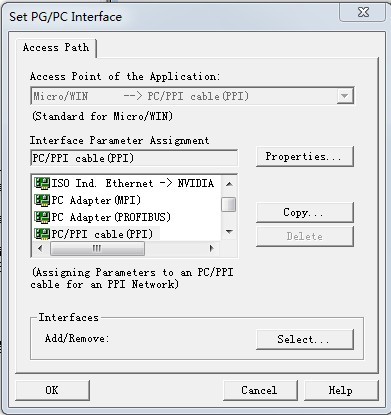Image resolution: width=391 pixels, height=415 pixels.
Task: Open the Access Point of the Application dropdown
Action: click(x=344, y=96)
